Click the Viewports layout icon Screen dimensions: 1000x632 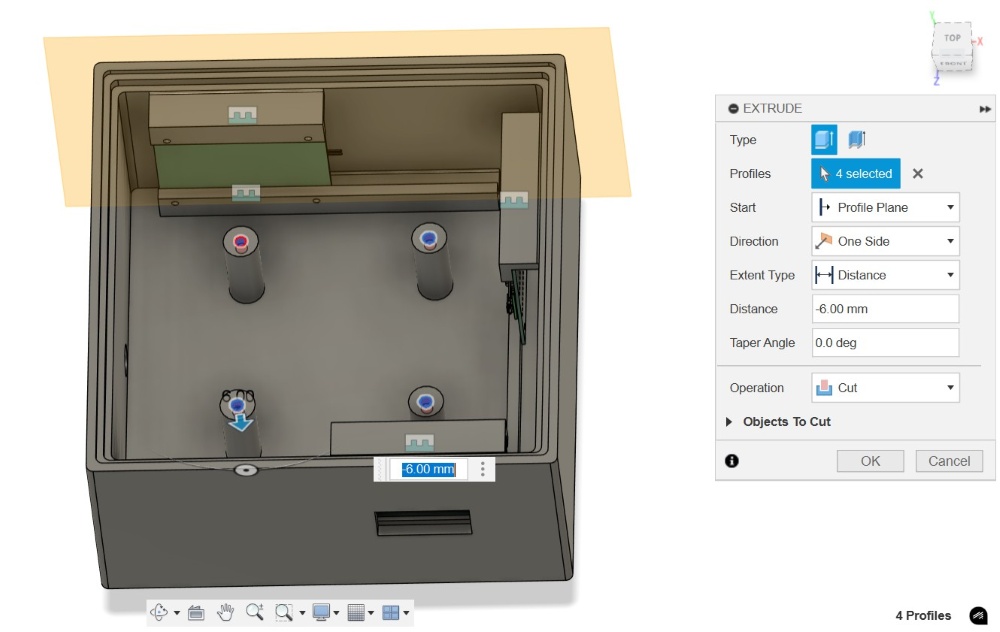point(390,613)
